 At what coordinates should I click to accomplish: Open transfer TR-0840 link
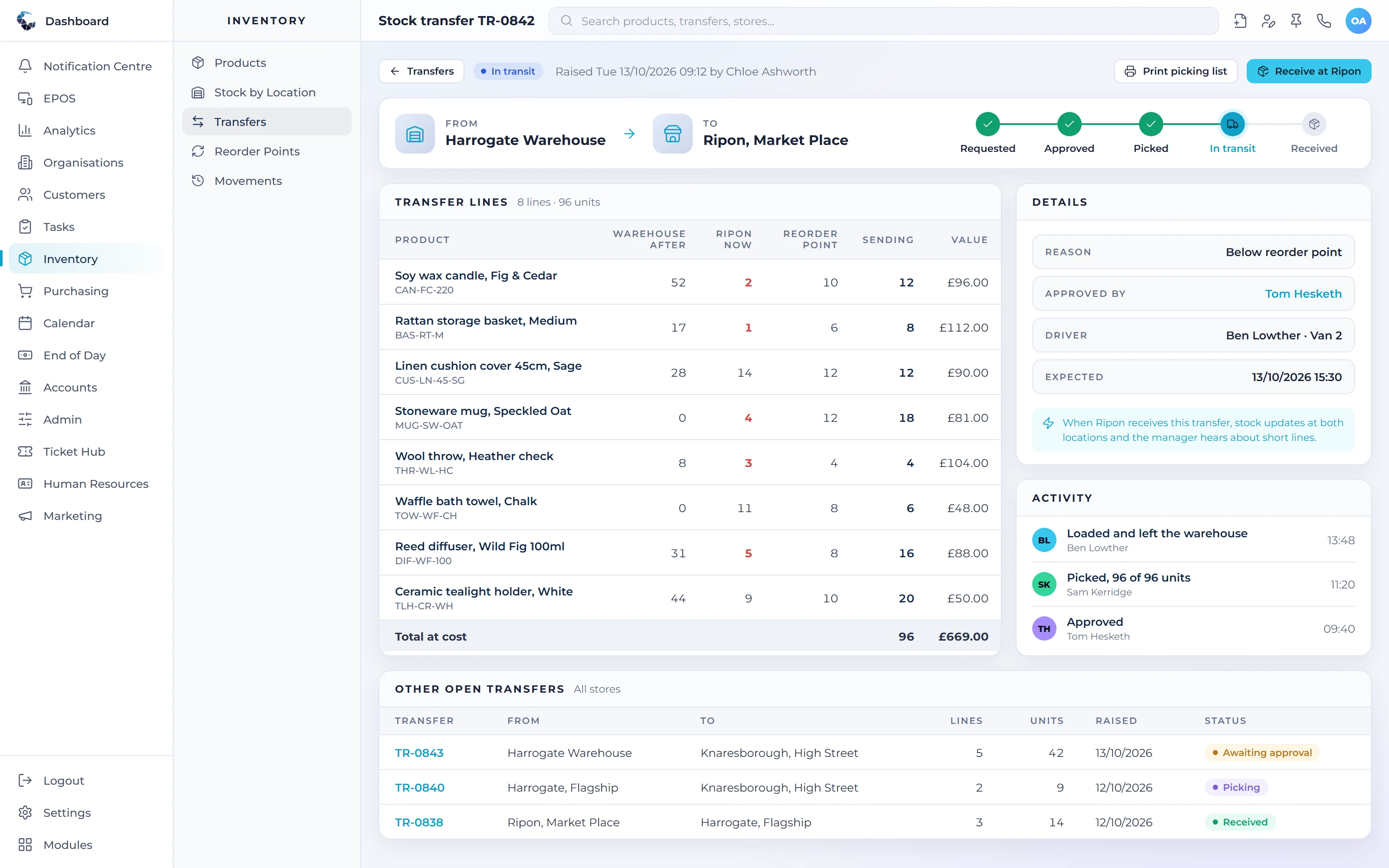point(420,788)
